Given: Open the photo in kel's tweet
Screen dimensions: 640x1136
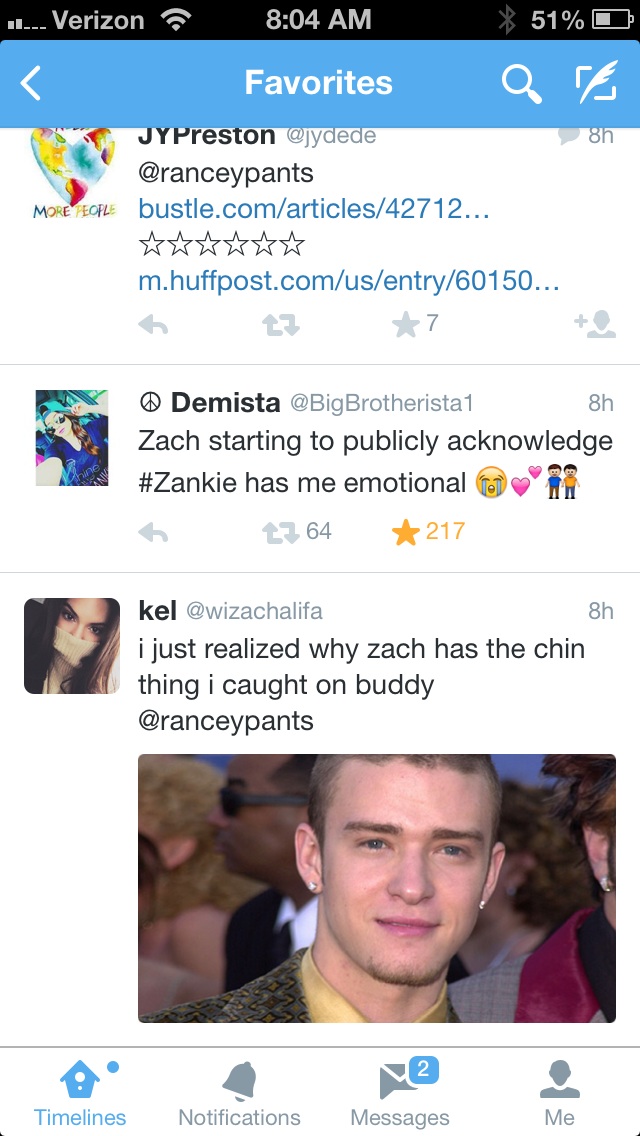Looking at the screenshot, I should click(376, 888).
